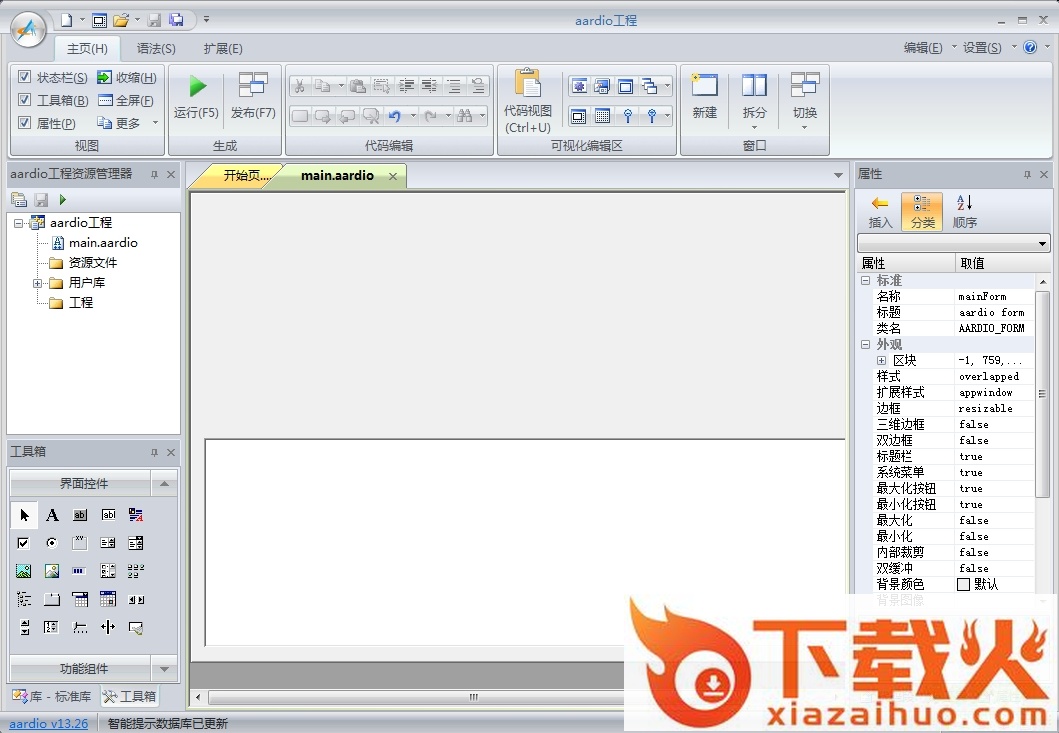Viewport: 1059px width, 733px height.
Task: Collapse the 标准 property group
Action: 865,280
